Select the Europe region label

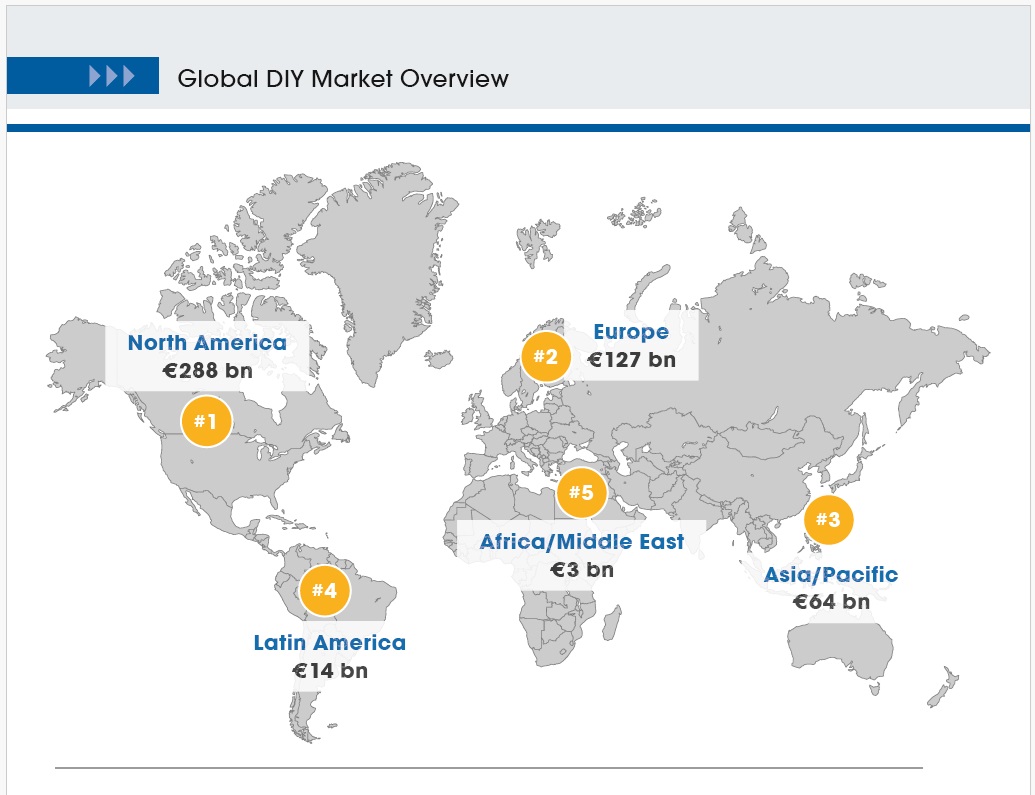630,332
